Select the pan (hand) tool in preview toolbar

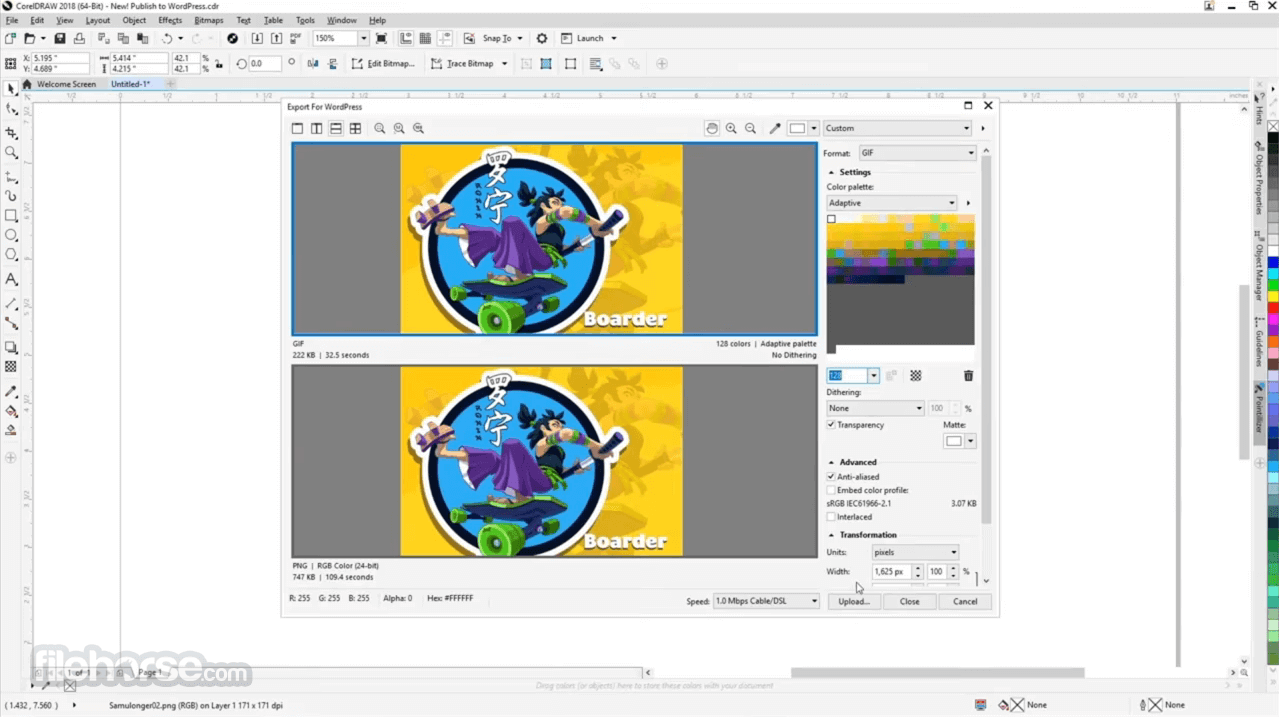[711, 128]
